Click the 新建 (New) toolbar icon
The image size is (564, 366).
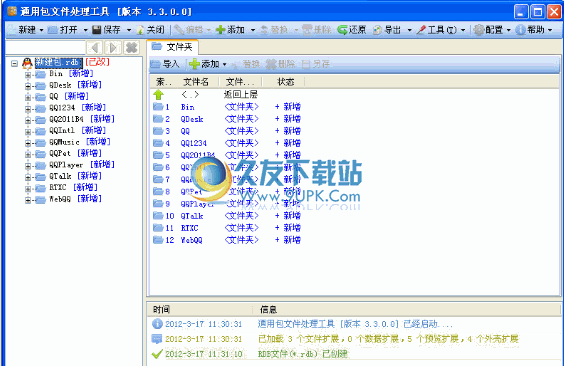click(x=13, y=30)
